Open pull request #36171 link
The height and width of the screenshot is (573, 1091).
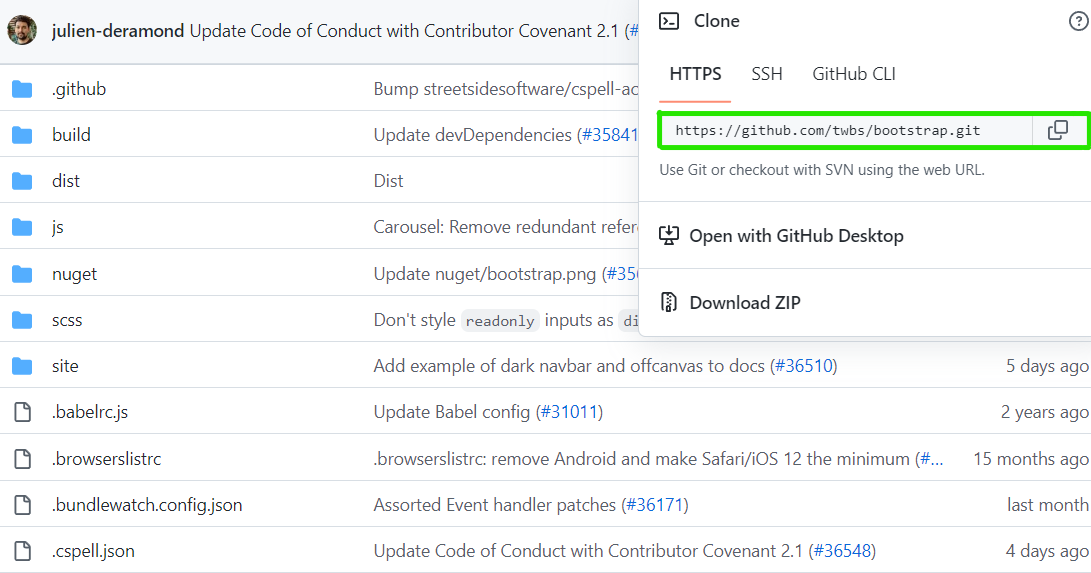click(654, 505)
